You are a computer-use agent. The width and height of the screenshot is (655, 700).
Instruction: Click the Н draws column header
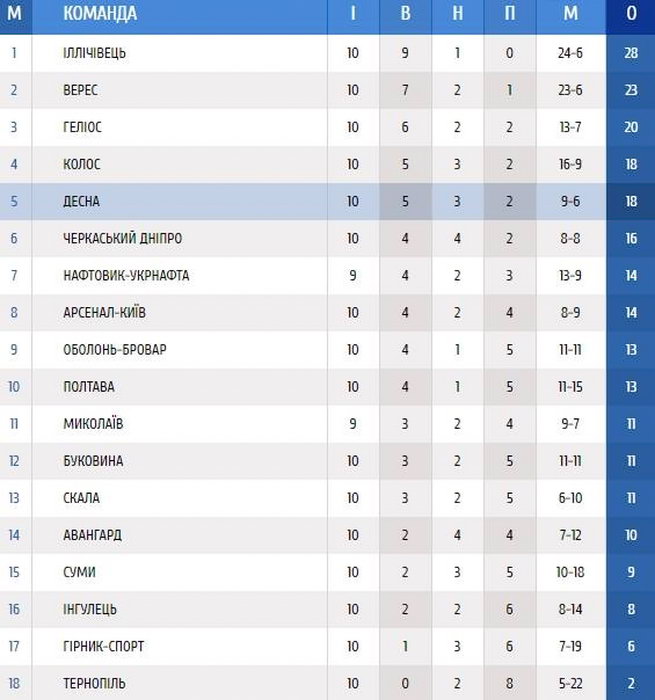[457, 14]
